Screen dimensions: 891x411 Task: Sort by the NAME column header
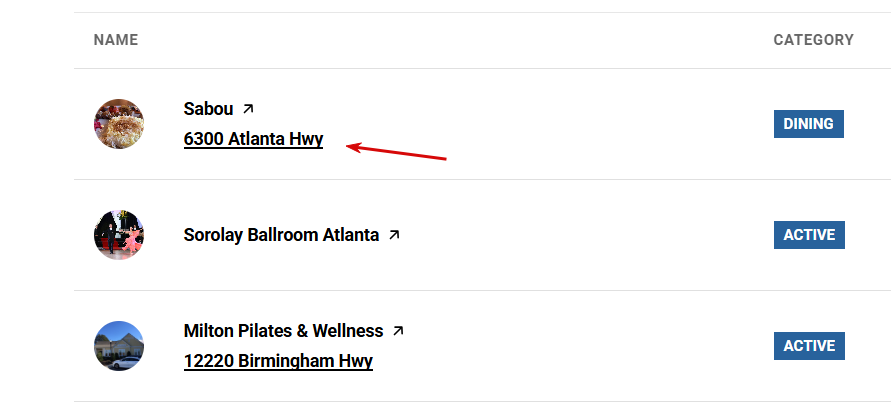click(116, 40)
